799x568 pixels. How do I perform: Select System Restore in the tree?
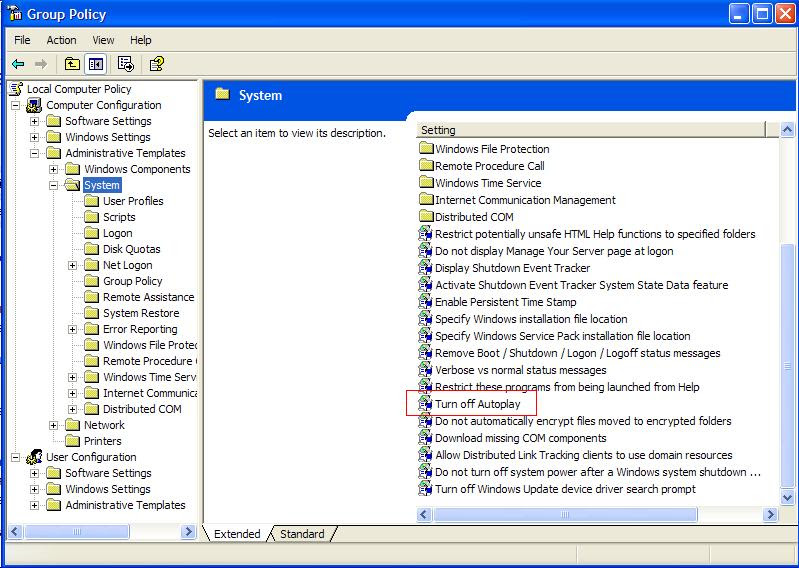[141, 313]
